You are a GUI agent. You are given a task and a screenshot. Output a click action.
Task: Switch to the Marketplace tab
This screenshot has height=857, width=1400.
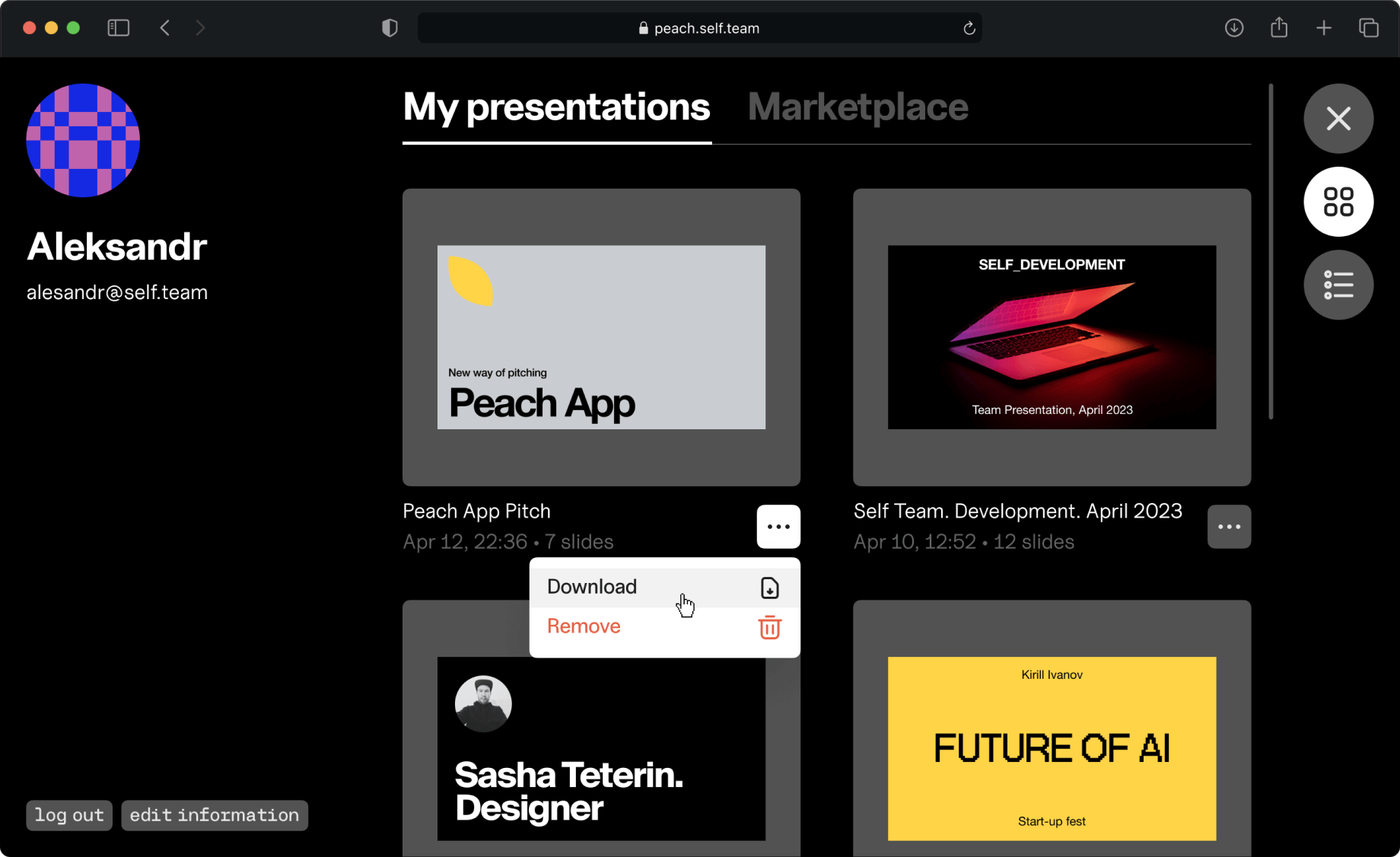click(x=857, y=107)
